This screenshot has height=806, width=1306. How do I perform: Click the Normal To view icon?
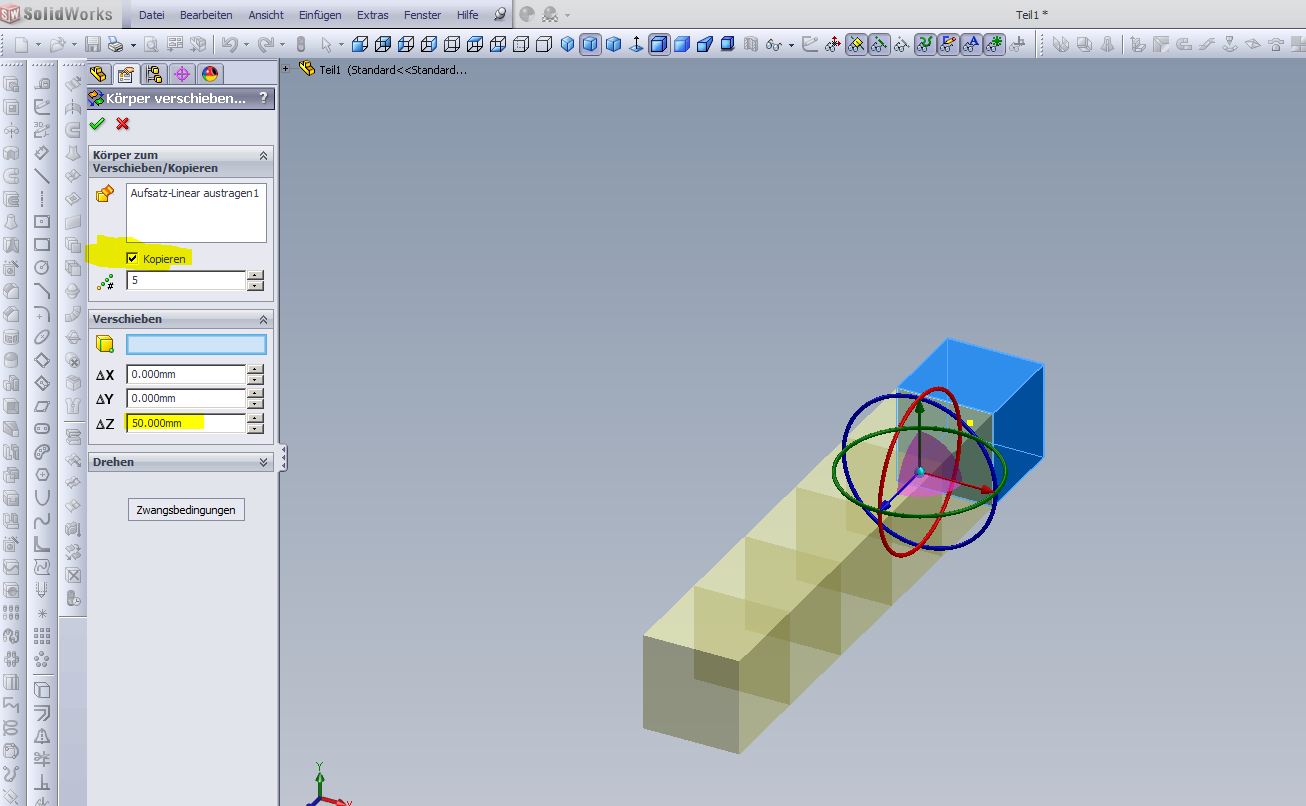coord(636,44)
